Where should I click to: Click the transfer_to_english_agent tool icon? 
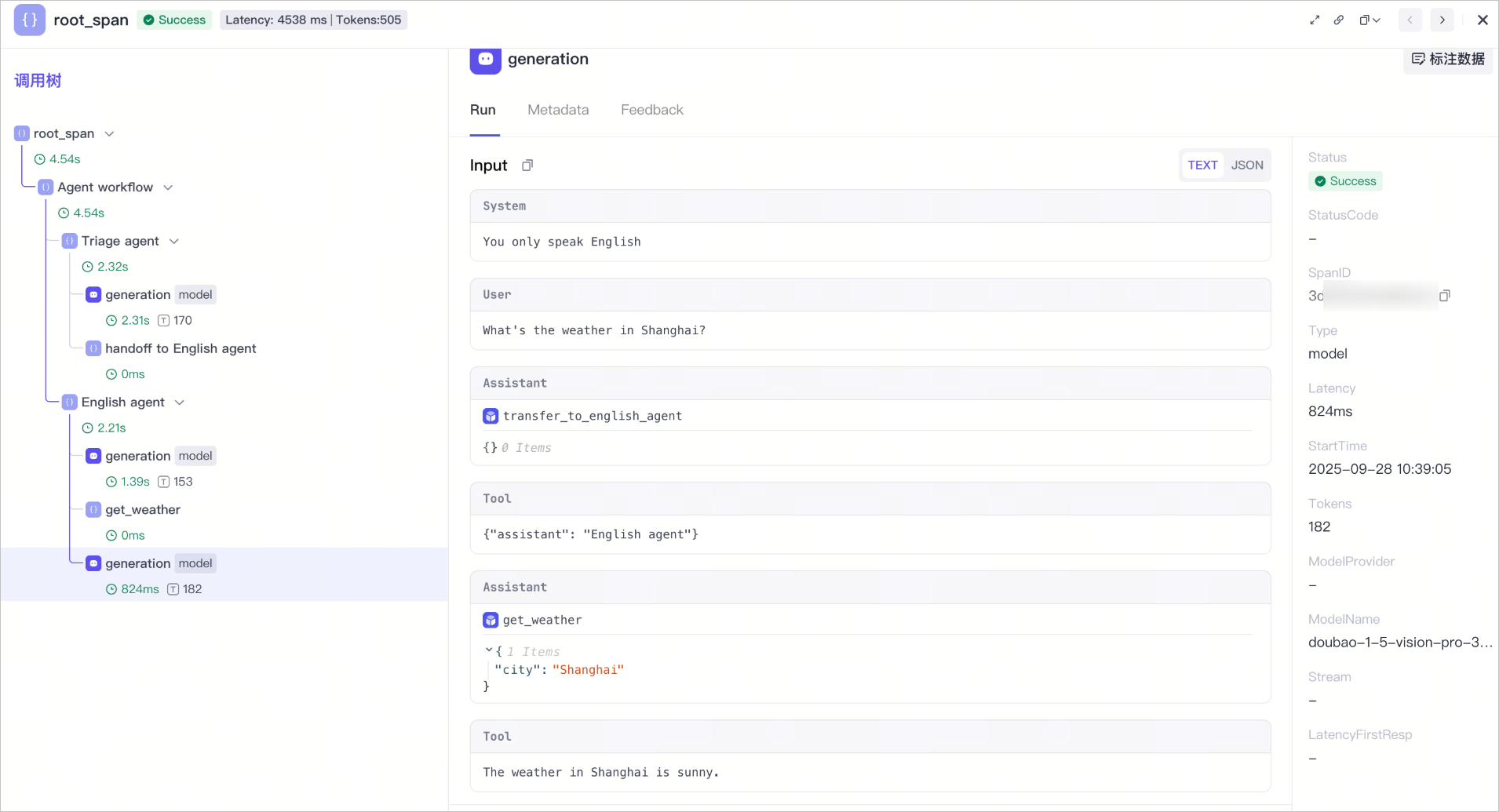(x=491, y=417)
